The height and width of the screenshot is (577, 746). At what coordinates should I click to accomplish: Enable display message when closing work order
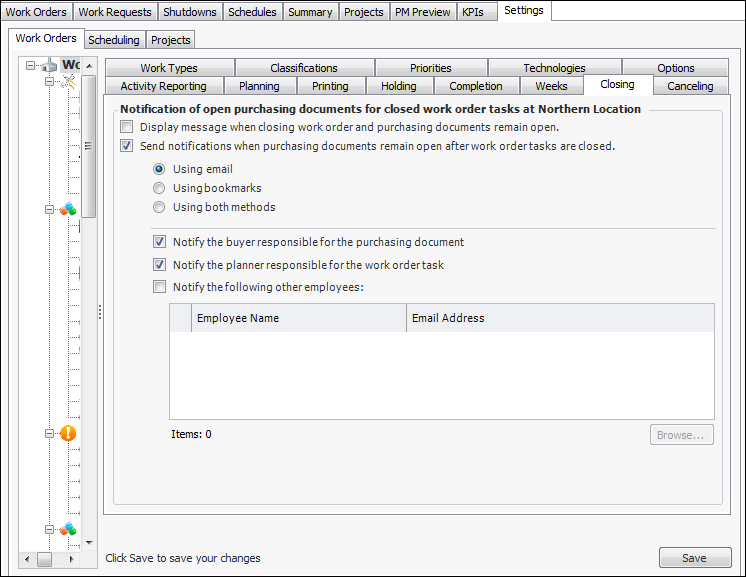127,127
